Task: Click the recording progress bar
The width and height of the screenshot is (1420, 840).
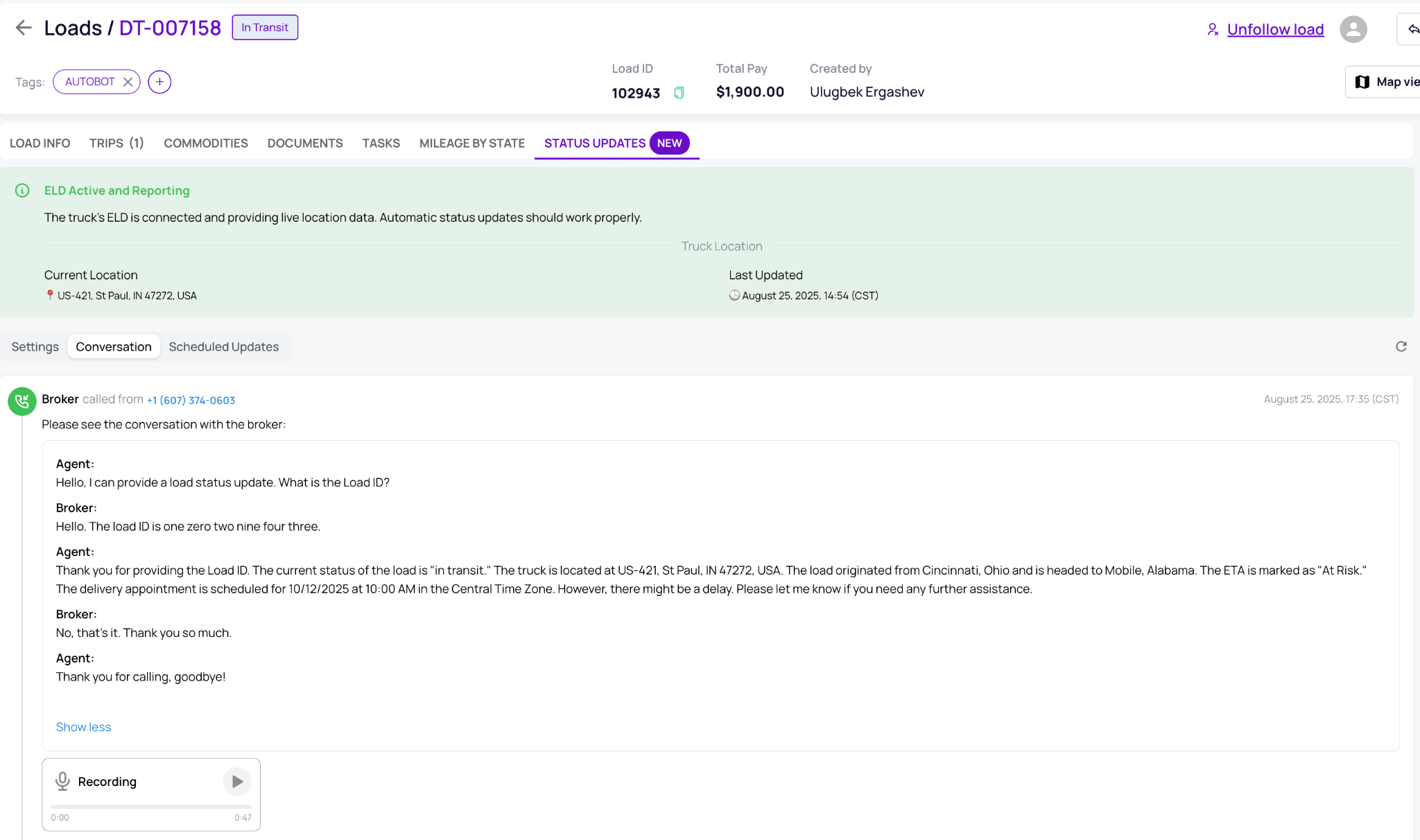Action: [x=151, y=807]
